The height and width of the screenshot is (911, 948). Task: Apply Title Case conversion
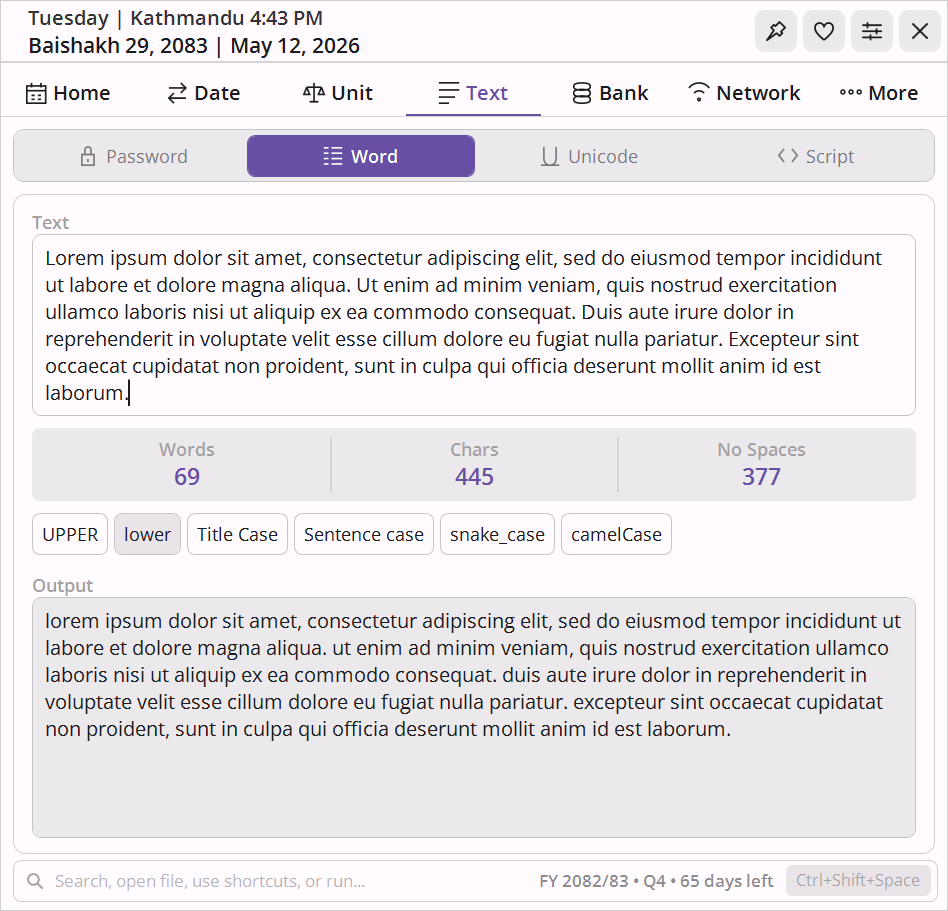coord(237,534)
